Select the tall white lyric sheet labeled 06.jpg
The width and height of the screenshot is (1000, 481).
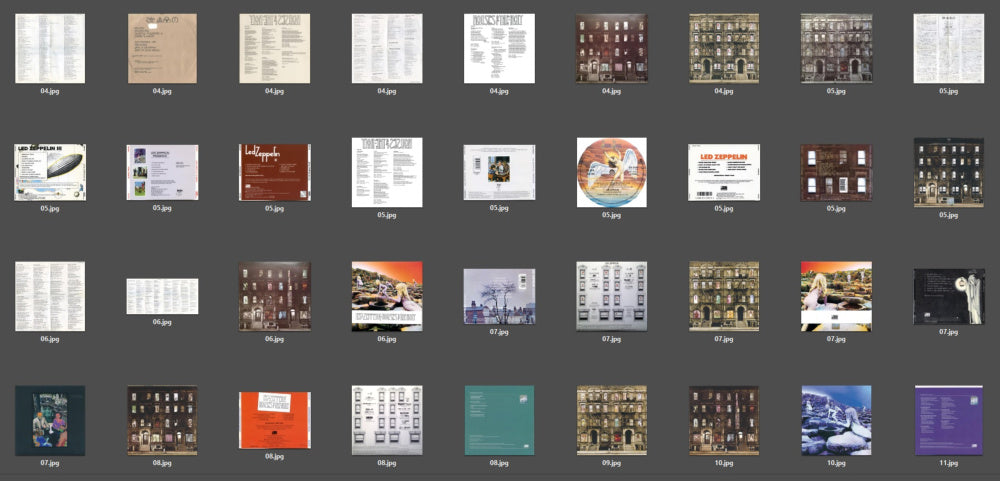[x=50, y=296]
